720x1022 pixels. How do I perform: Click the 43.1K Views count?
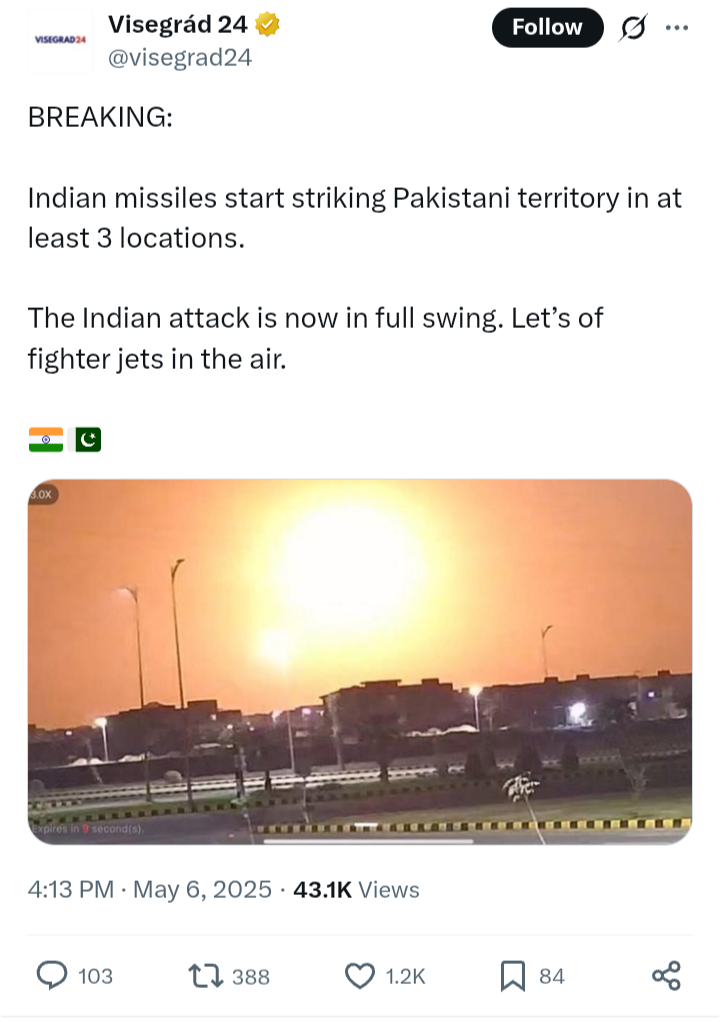click(x=356, y=890)
